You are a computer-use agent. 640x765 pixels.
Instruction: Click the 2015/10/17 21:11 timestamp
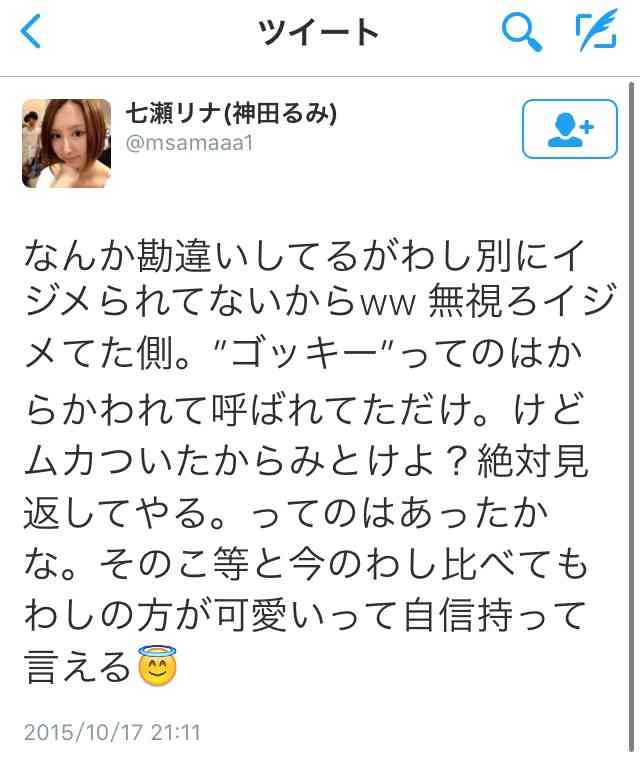point(112,733)
